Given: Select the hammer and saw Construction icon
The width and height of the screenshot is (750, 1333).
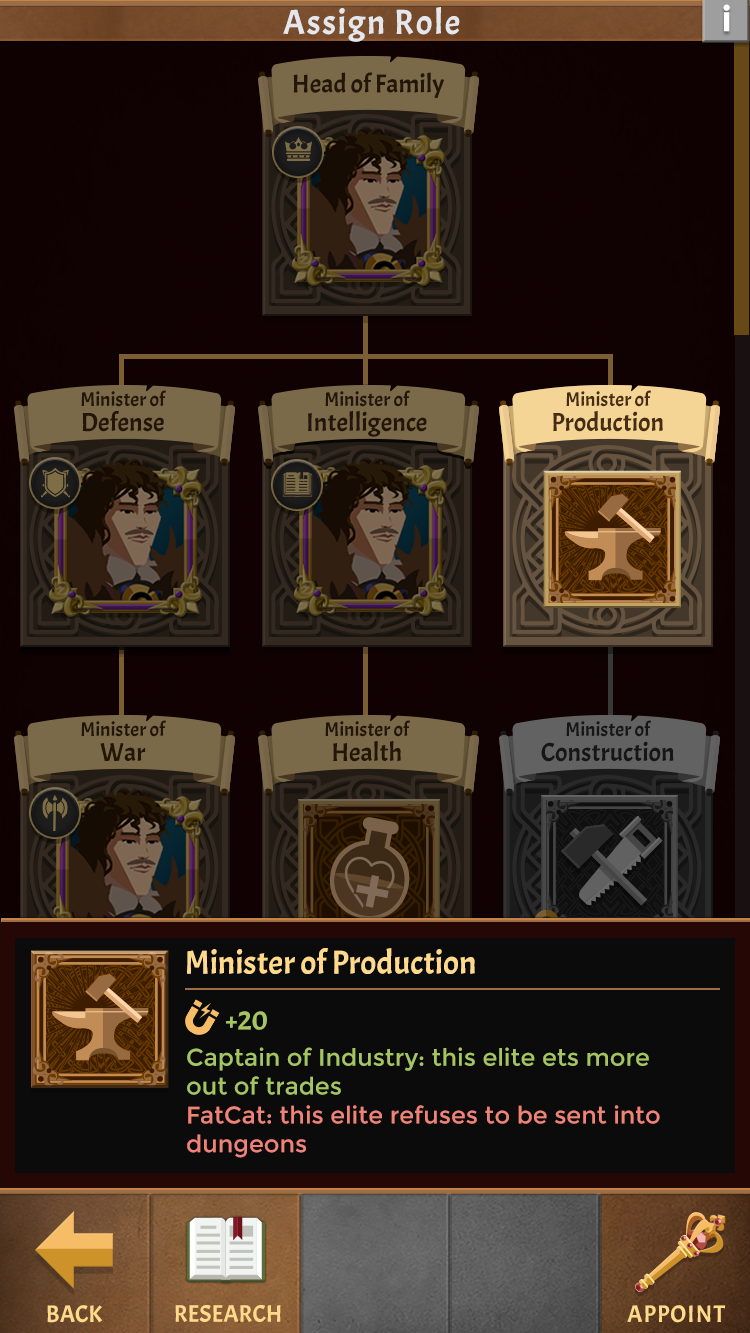Looking at the screenshot, I should tap(609, 857).
